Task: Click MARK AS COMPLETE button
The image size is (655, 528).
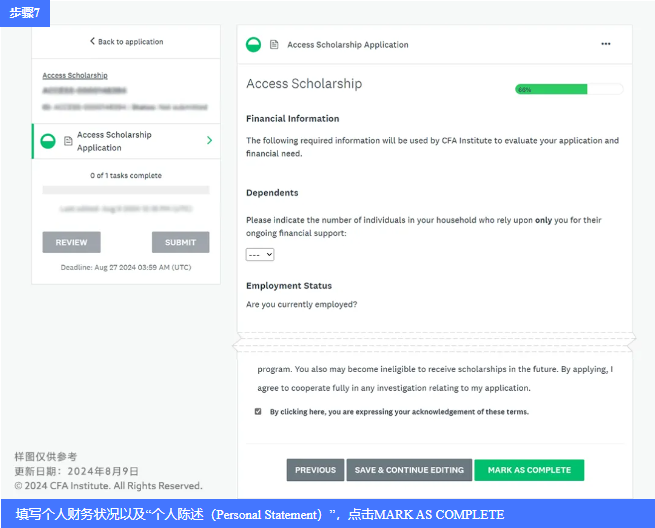Action: click(x=529, y=470)
